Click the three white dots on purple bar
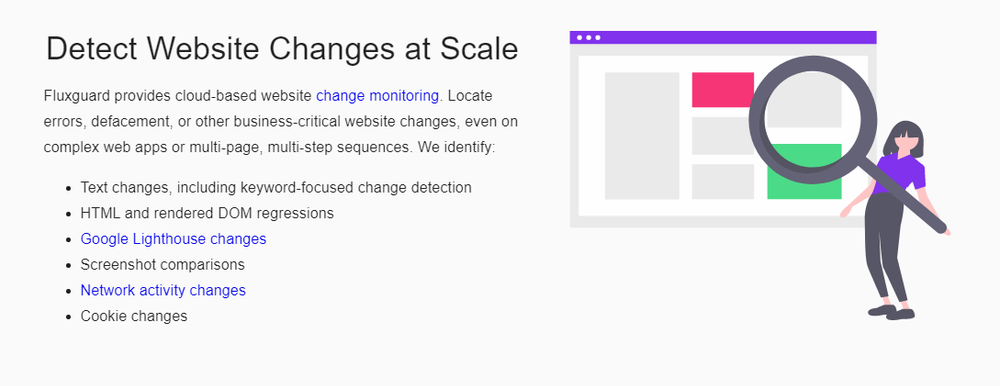 pyautogui.click(x=588, y=38)
